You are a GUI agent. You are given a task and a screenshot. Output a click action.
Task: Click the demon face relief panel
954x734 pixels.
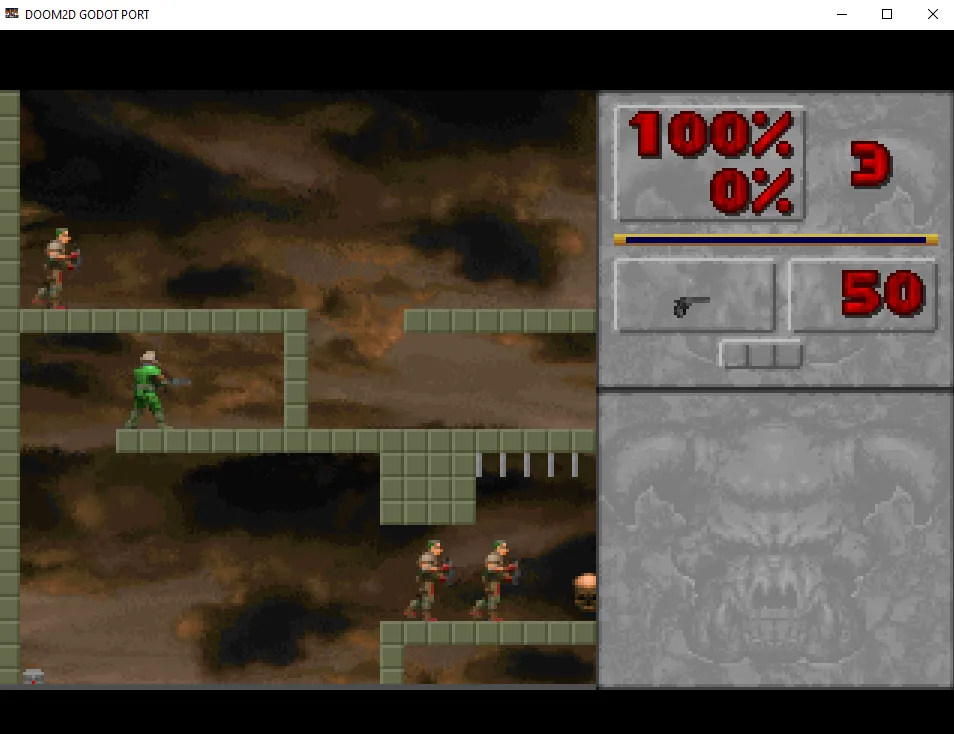click(x=775, y=539)
